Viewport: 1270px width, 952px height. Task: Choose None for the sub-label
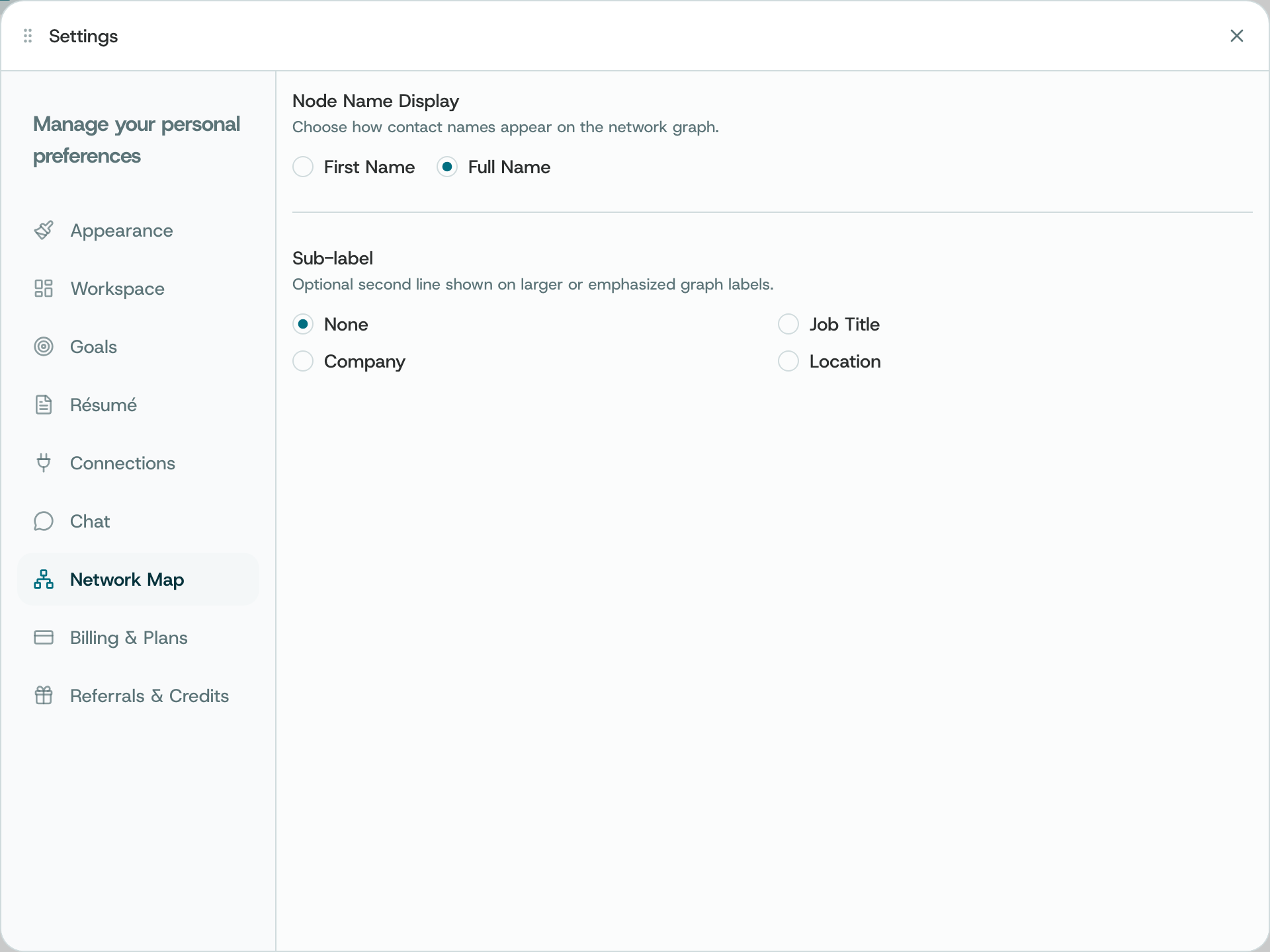point(303,325)
